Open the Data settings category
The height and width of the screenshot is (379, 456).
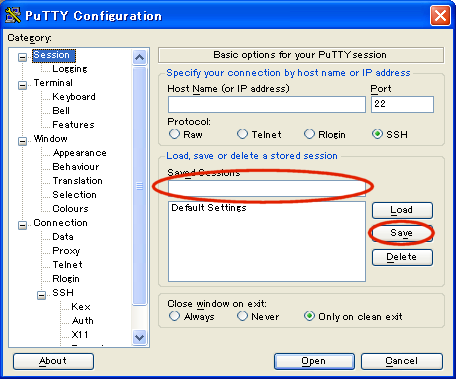63,237
